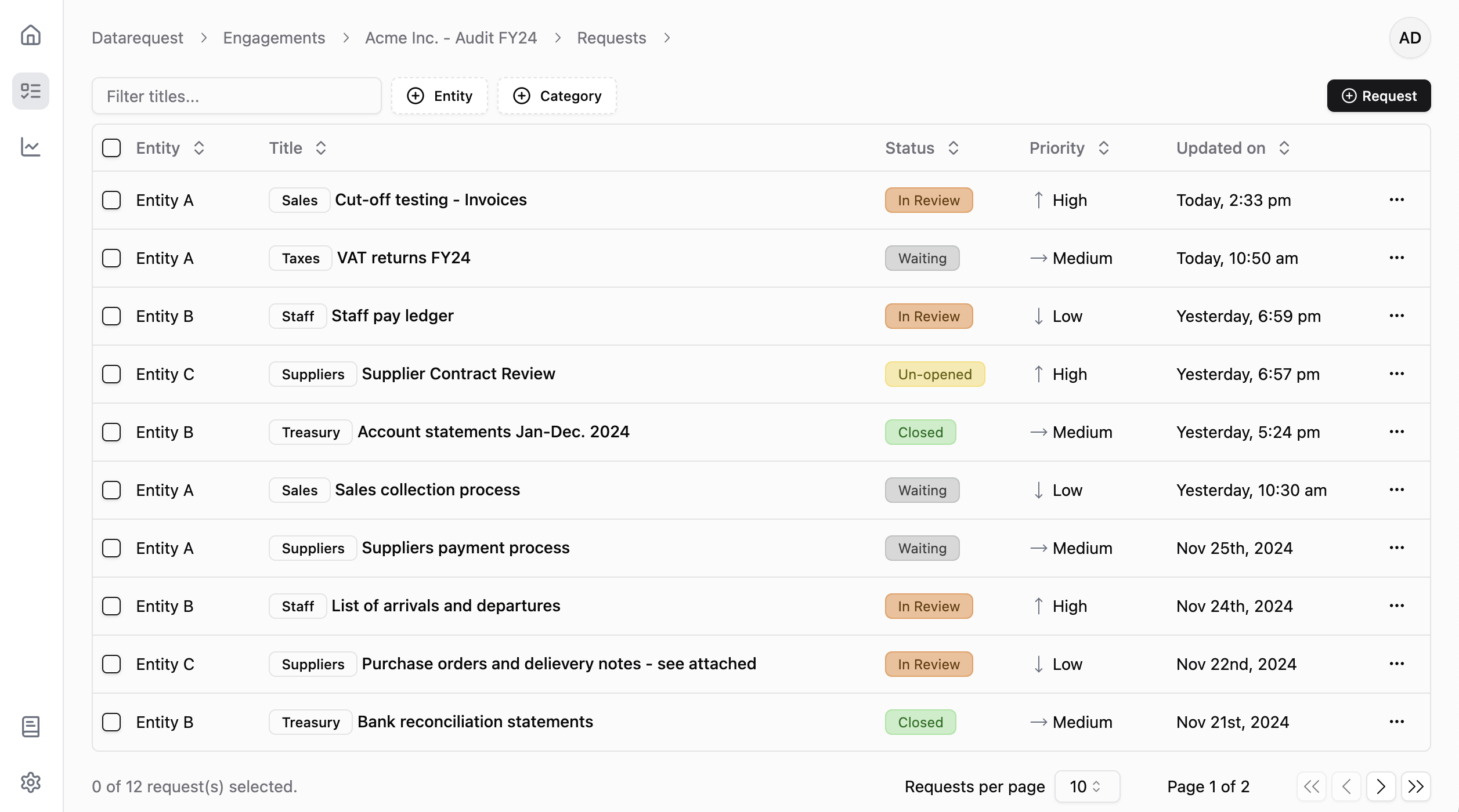Open the Requests per page dropdown
This screenshot has height=812, width=1459.
(x=1086, y=786)
